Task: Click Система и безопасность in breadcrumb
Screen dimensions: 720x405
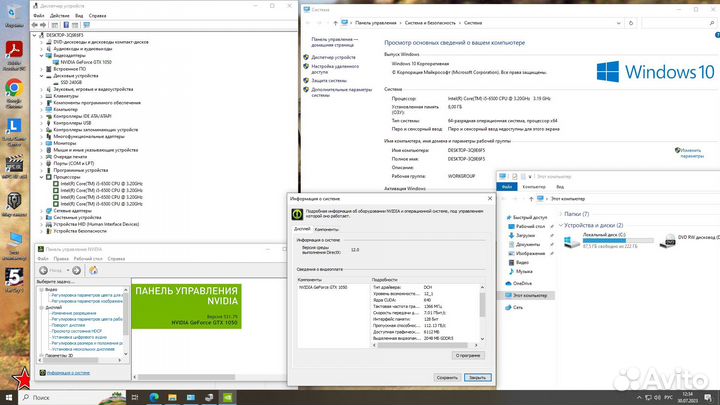Action: point(430,23)
